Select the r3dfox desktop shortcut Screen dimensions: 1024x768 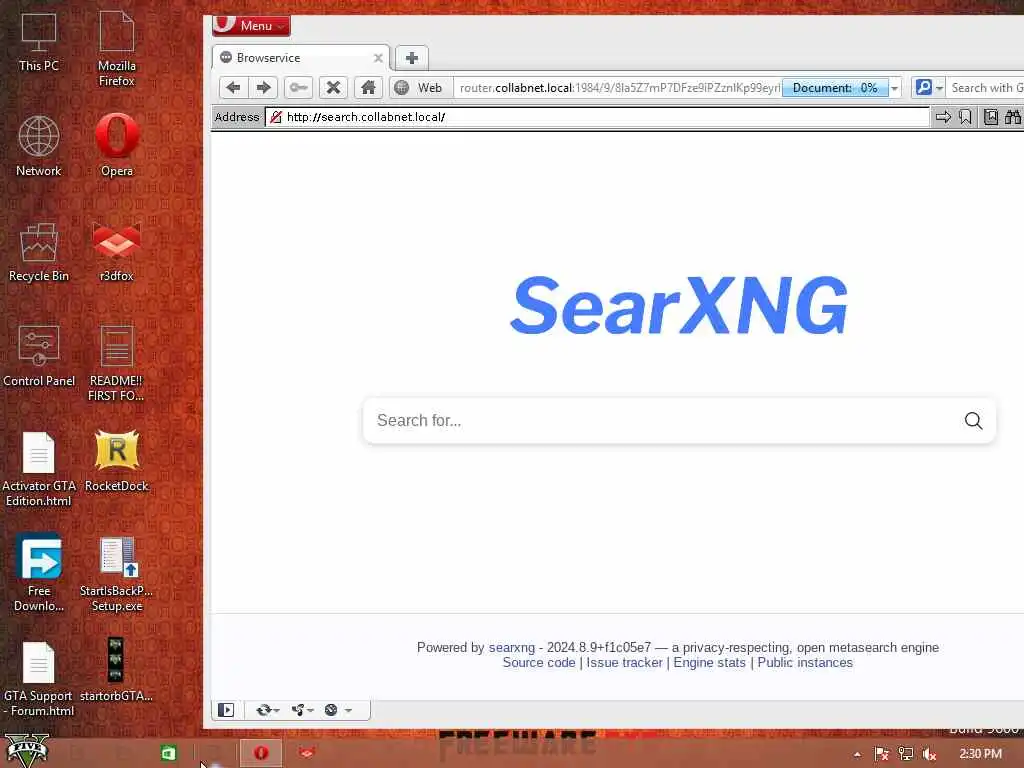coord(116,252)
